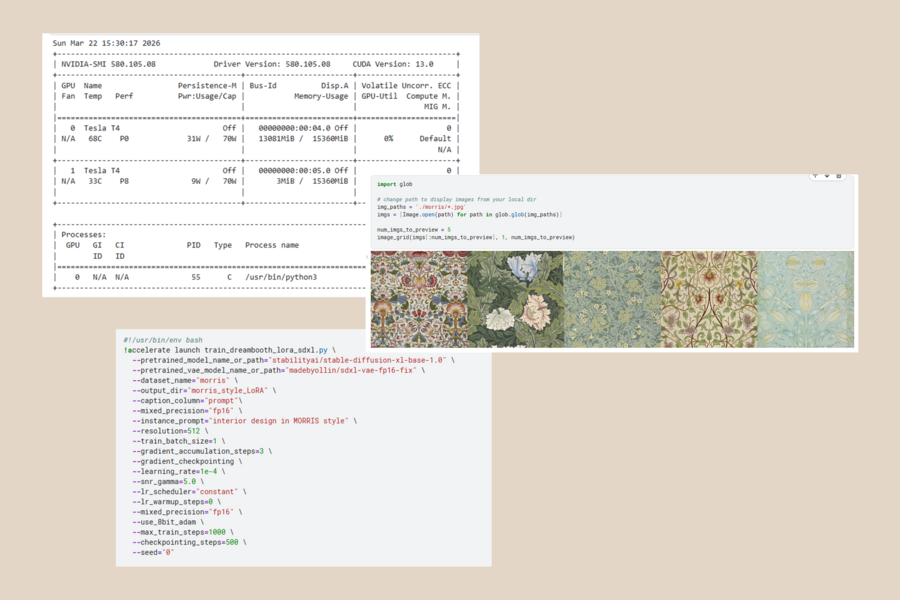Select the dark green tulip pattern image
Screen dimensions: 900x600
pyautogui.click(x=516, y=299)
